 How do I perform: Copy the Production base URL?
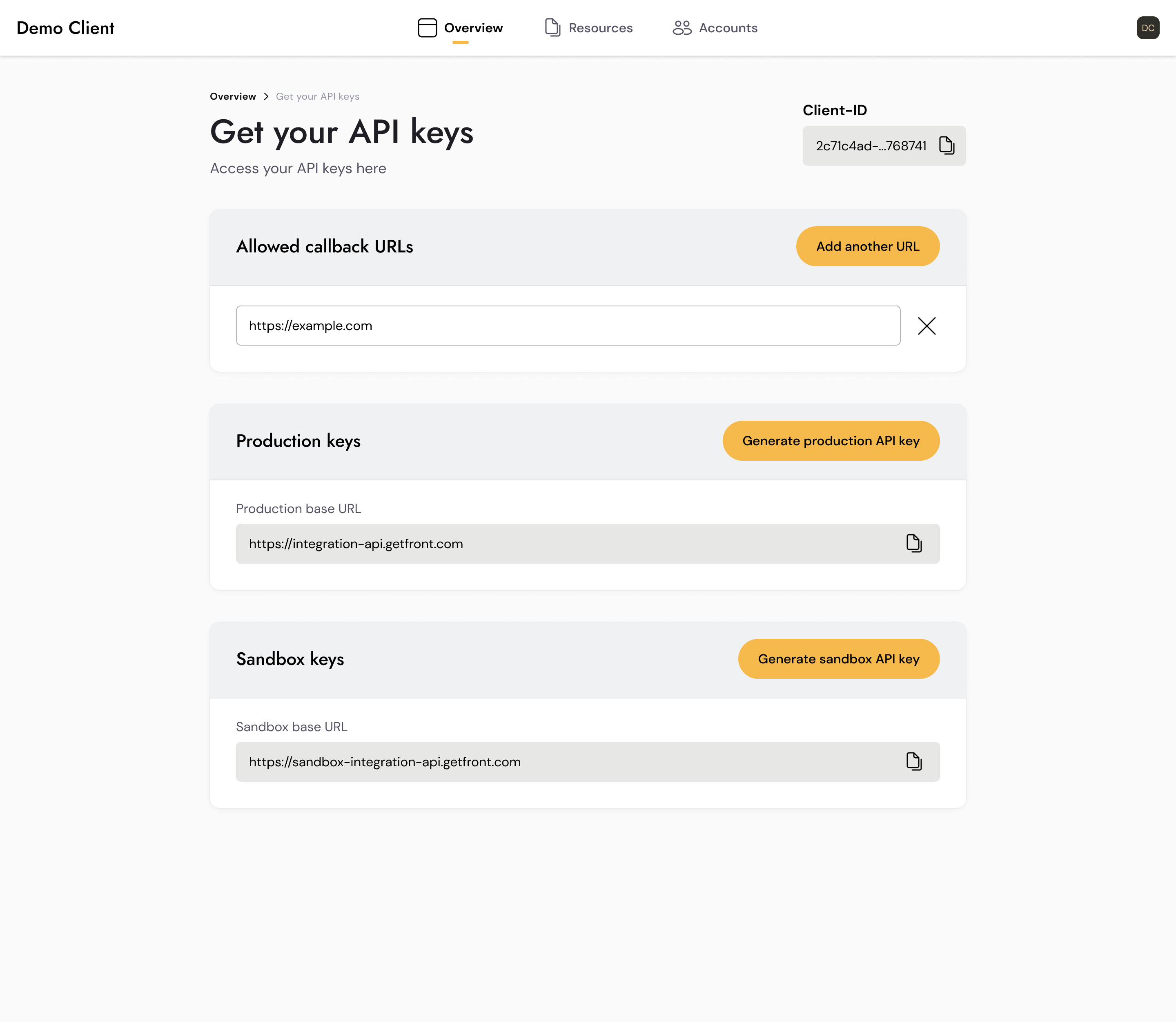[x=914, y=543]
